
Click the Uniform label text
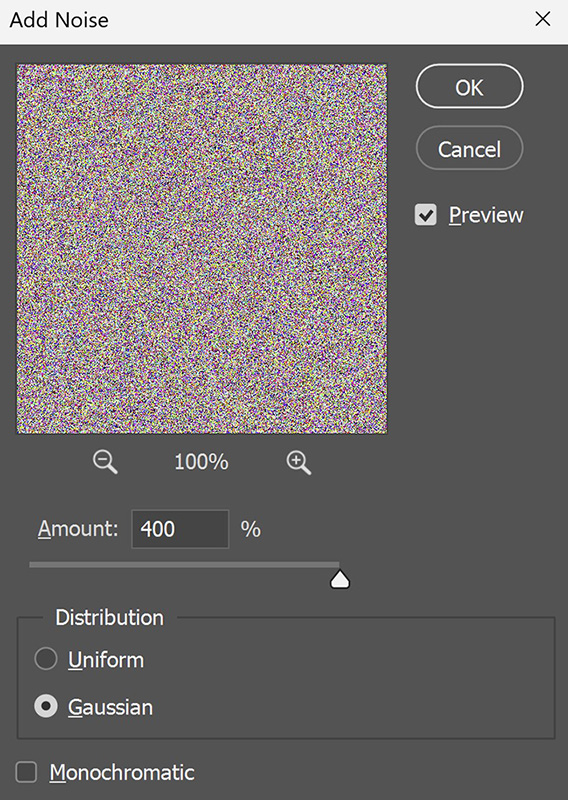pos(106,660)
